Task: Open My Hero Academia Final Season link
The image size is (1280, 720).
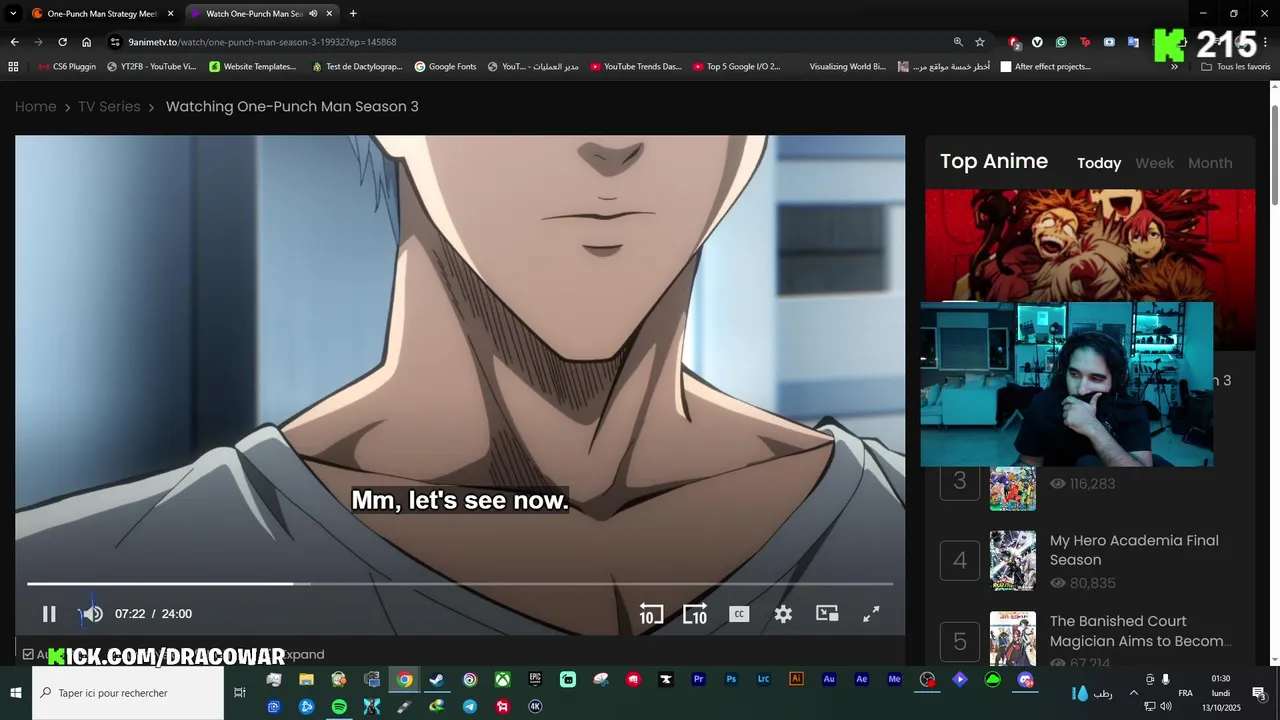Action: [x=1134, y=550]
